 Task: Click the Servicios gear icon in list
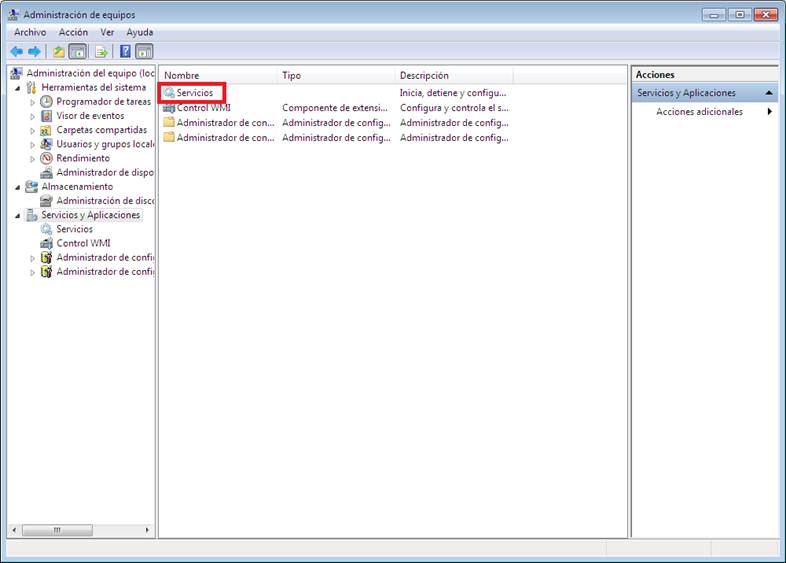169,93
